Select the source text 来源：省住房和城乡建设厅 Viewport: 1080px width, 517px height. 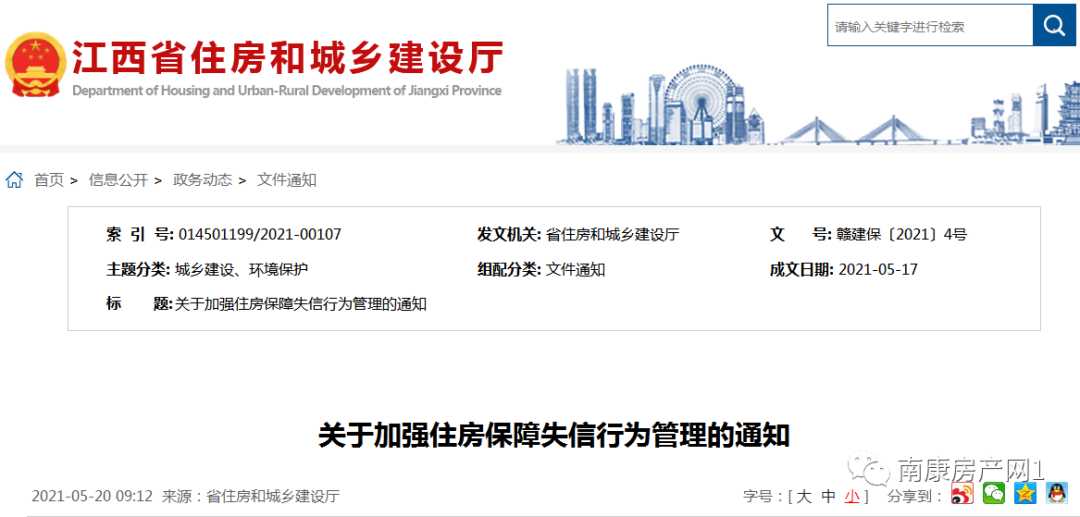250,496
